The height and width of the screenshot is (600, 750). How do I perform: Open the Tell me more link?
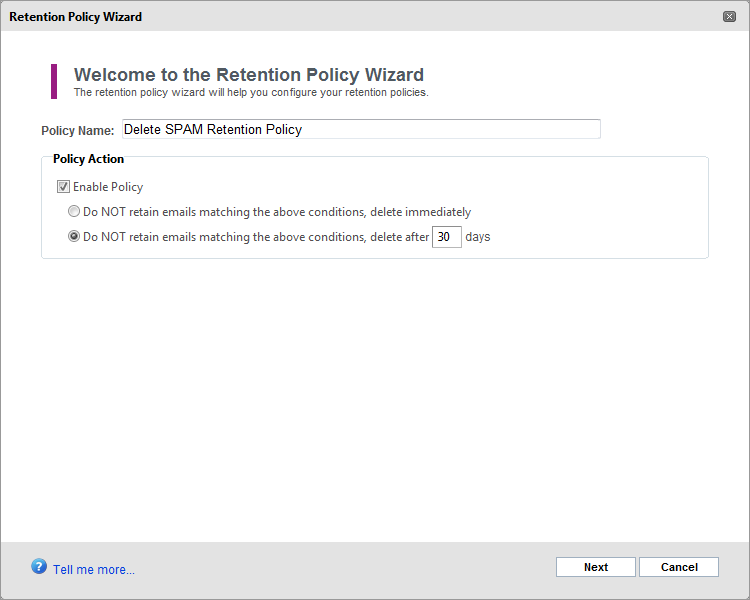click(x=94, y=569)
